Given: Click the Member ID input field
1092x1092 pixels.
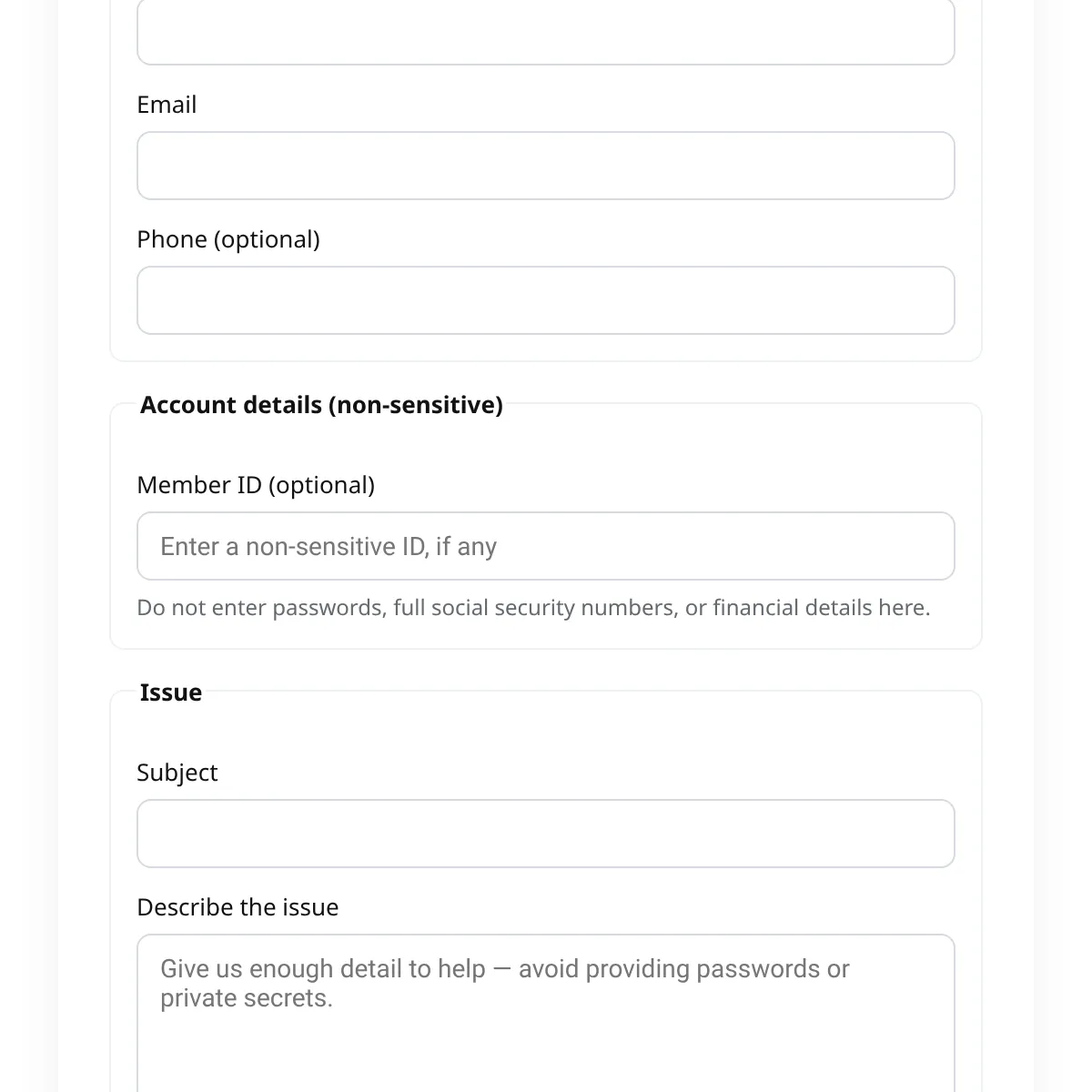Looking at the screenshot, I should [546, 545].
